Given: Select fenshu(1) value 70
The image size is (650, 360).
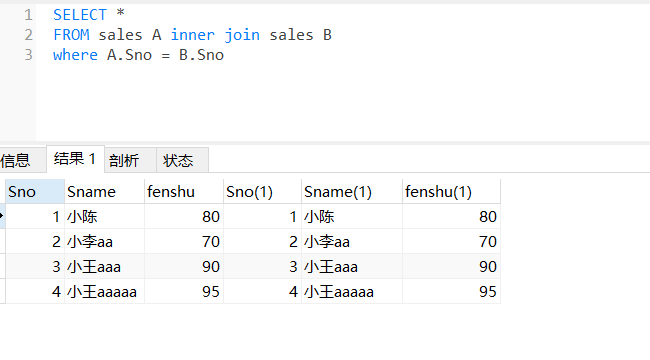Looking at the screenshot, I should [x=451, y=241].
